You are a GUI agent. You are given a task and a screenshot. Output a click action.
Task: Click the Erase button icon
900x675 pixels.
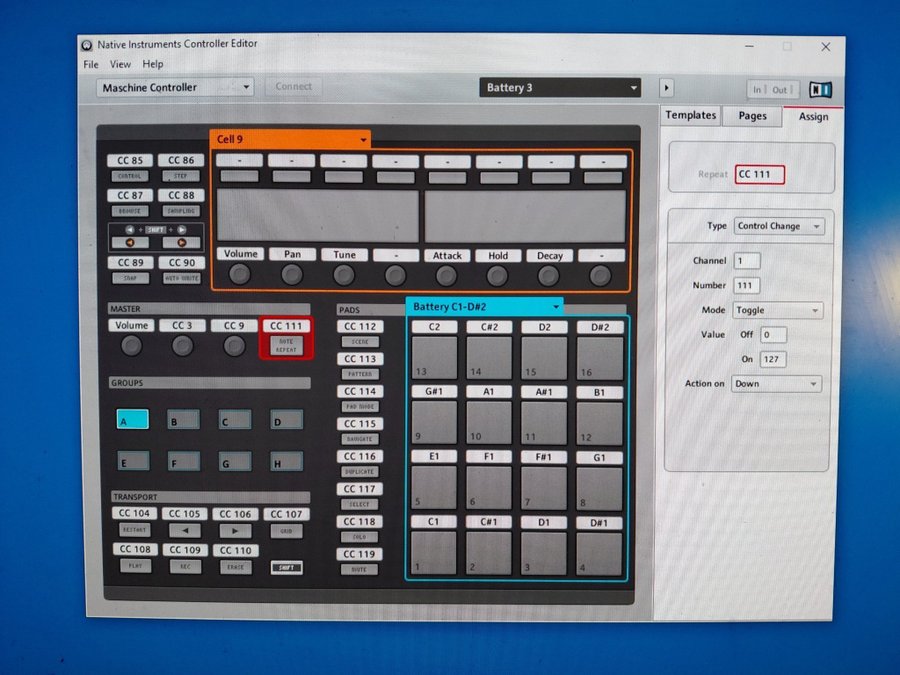(235, 566)
